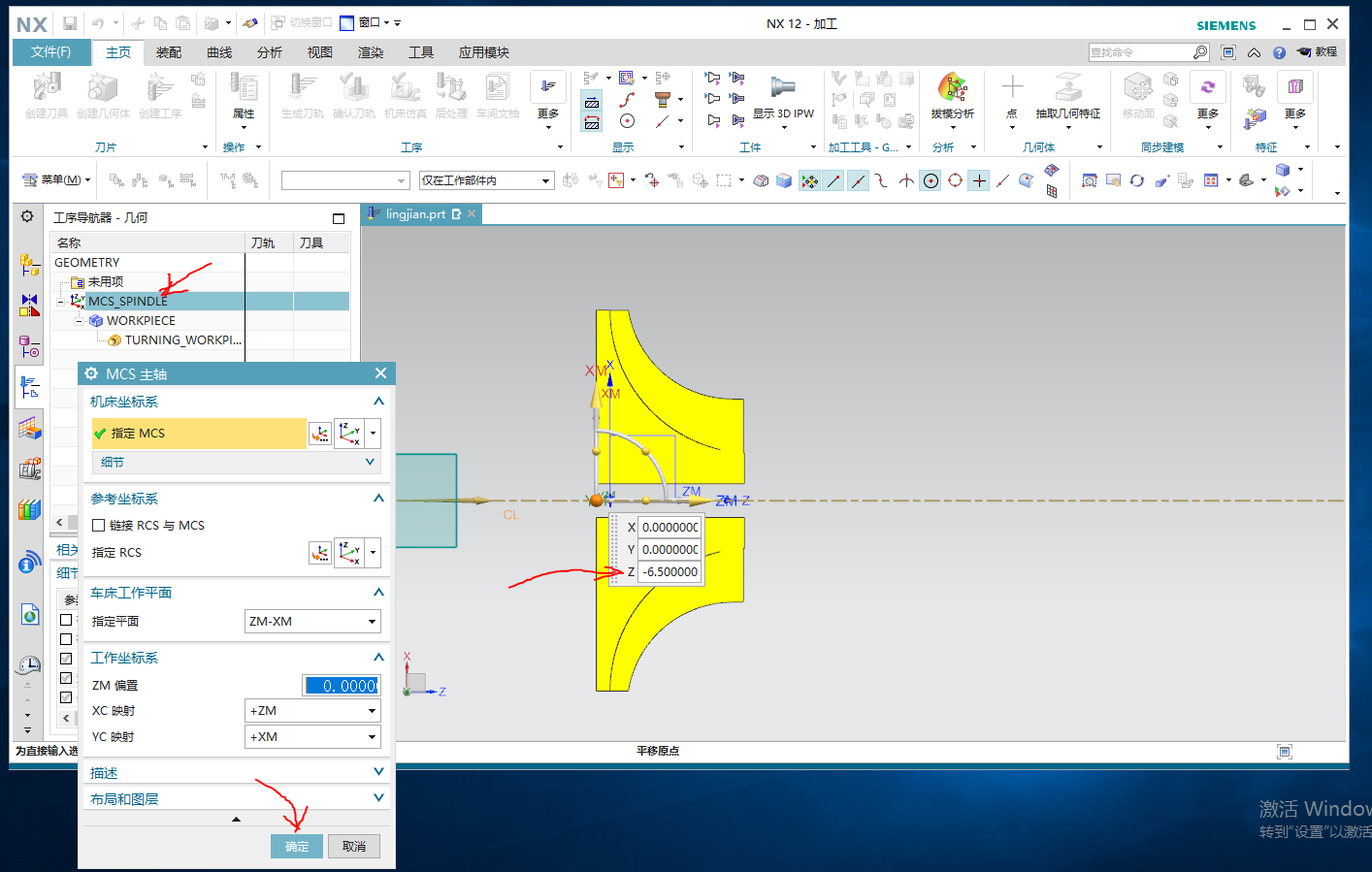The height and width of the screenshot is (872, 1372).
Task: Click the ZM 偏置 input field
Action: pyautogui.click(x=341, y=686)
